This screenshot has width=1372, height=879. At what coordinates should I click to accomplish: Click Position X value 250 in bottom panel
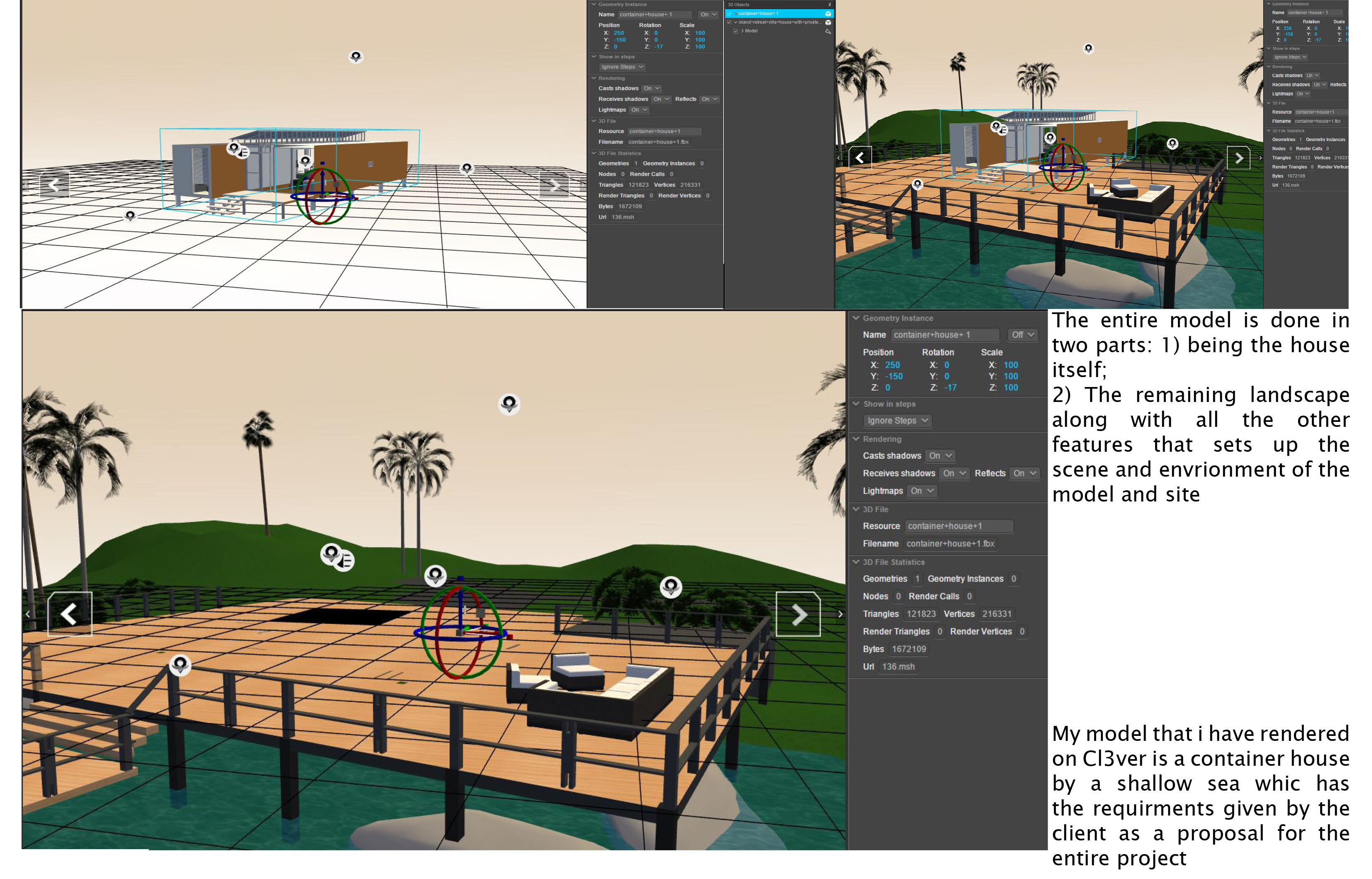(x=892, y=365)
